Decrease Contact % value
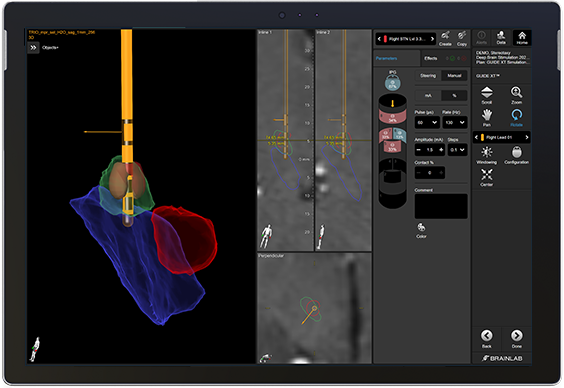Image resolution: width=564 pixels, height=388 pixels. [418, 173]
